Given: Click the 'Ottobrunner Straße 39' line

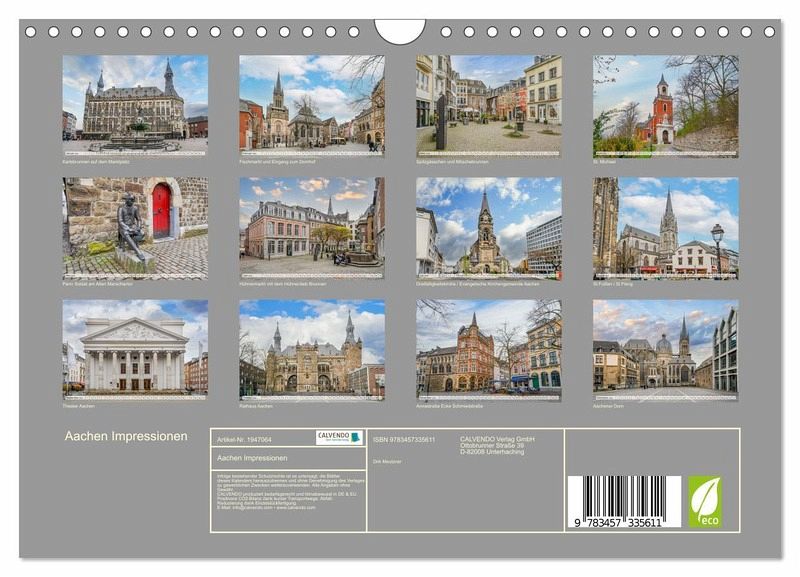Looking at the screenshot, I should 492,445.
